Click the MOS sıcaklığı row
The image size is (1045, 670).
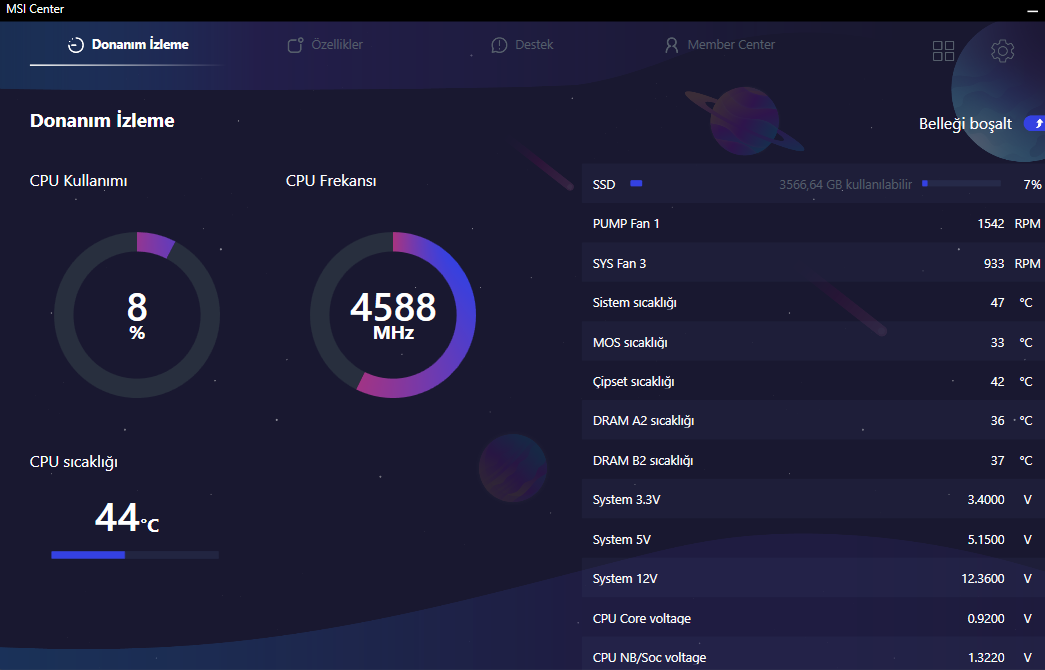pyautogui.click(x=813, y=342)
